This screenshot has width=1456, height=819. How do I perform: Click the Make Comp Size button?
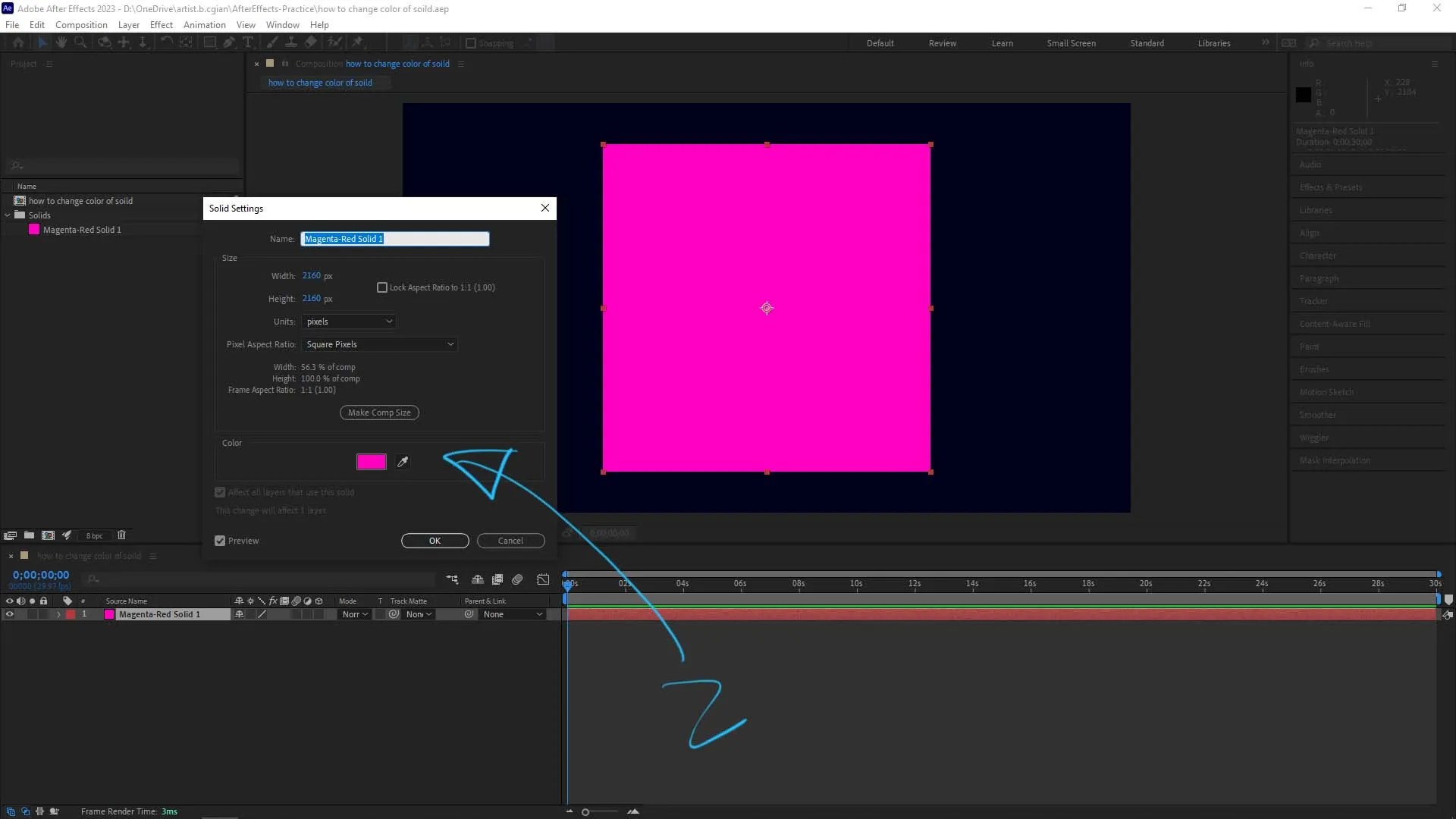pyautogui.click(x=379, y=413)
